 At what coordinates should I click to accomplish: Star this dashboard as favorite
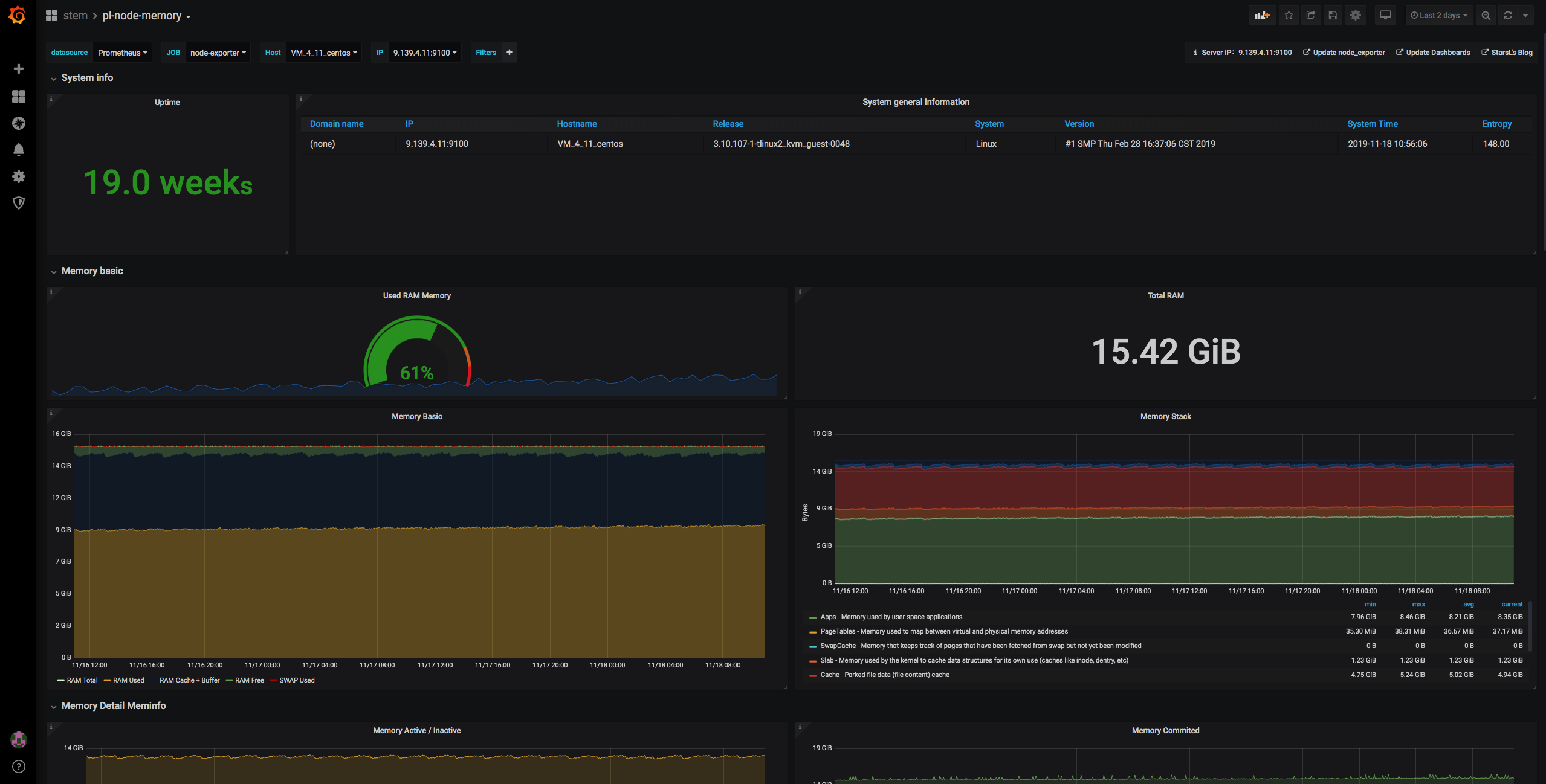pos(1289,16)
